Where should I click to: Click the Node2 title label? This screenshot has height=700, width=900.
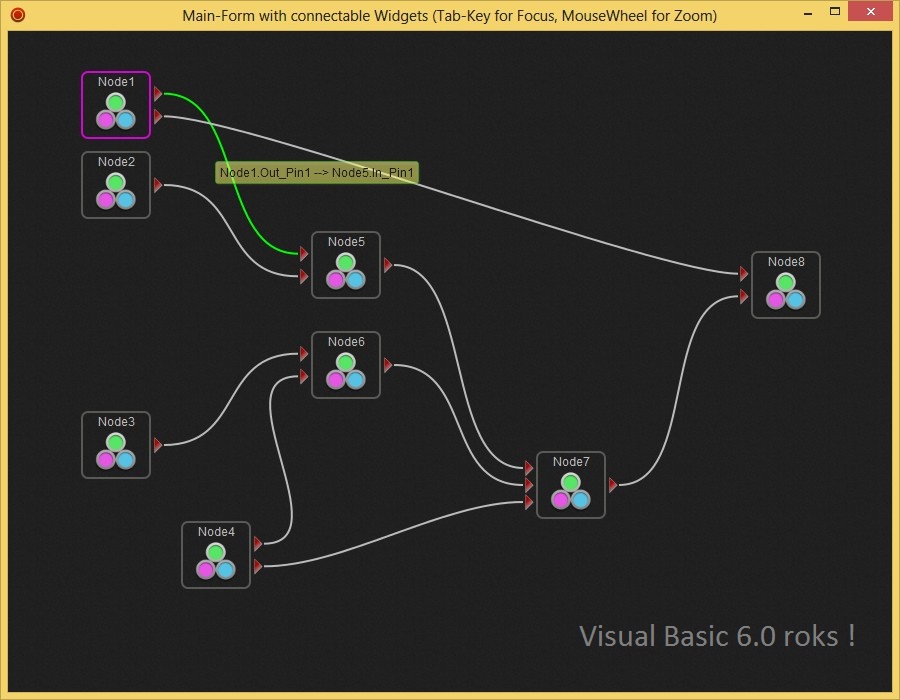(x=115, y=160)
